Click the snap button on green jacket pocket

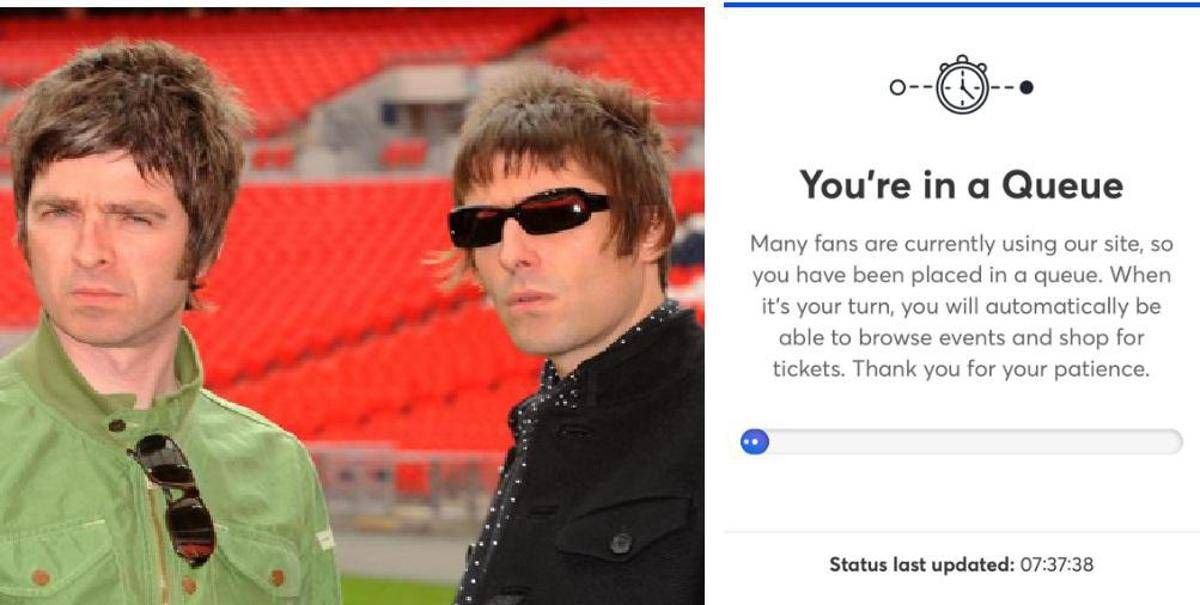[41, 577]
